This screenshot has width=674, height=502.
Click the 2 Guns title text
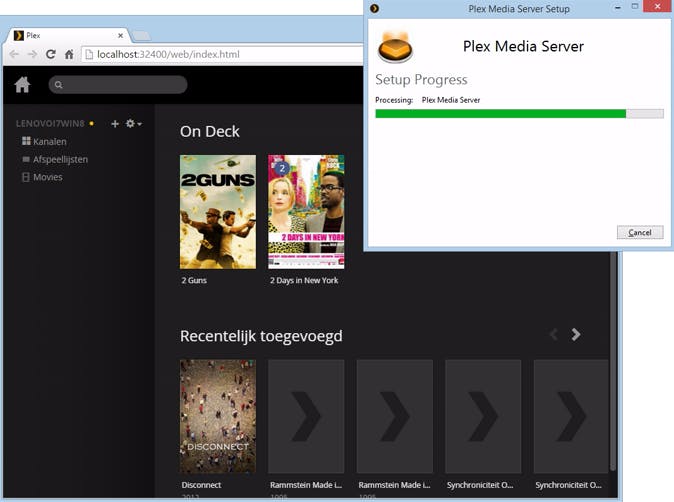pyautogui.click(x=194, y=280)
